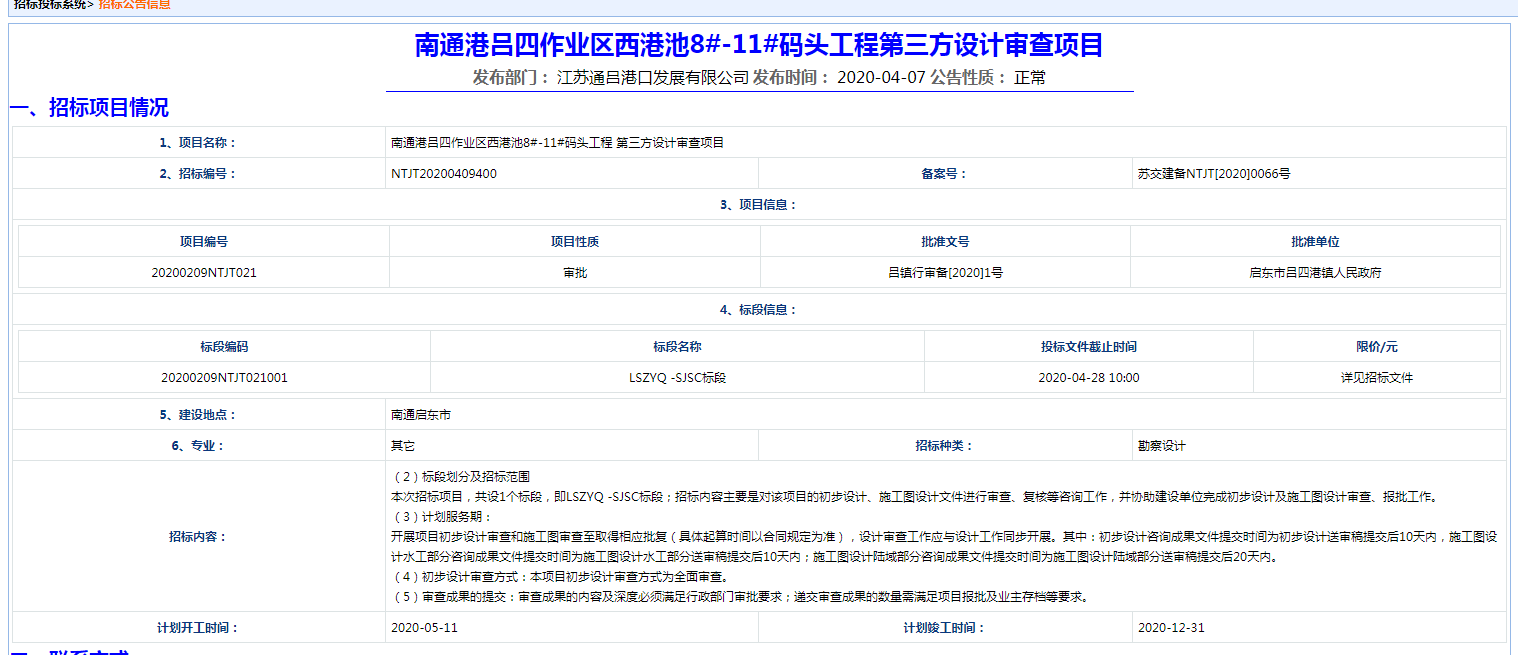Click the column header 批准单位
1518x655 pixels.
tap(1315, 242)
